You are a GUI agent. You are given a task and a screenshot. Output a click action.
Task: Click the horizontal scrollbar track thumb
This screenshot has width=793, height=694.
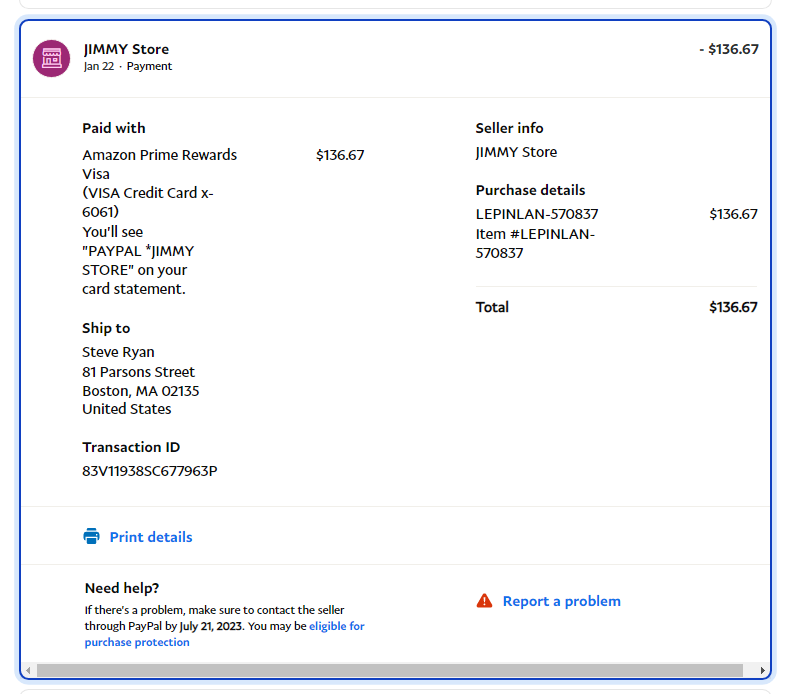[389, 670]
